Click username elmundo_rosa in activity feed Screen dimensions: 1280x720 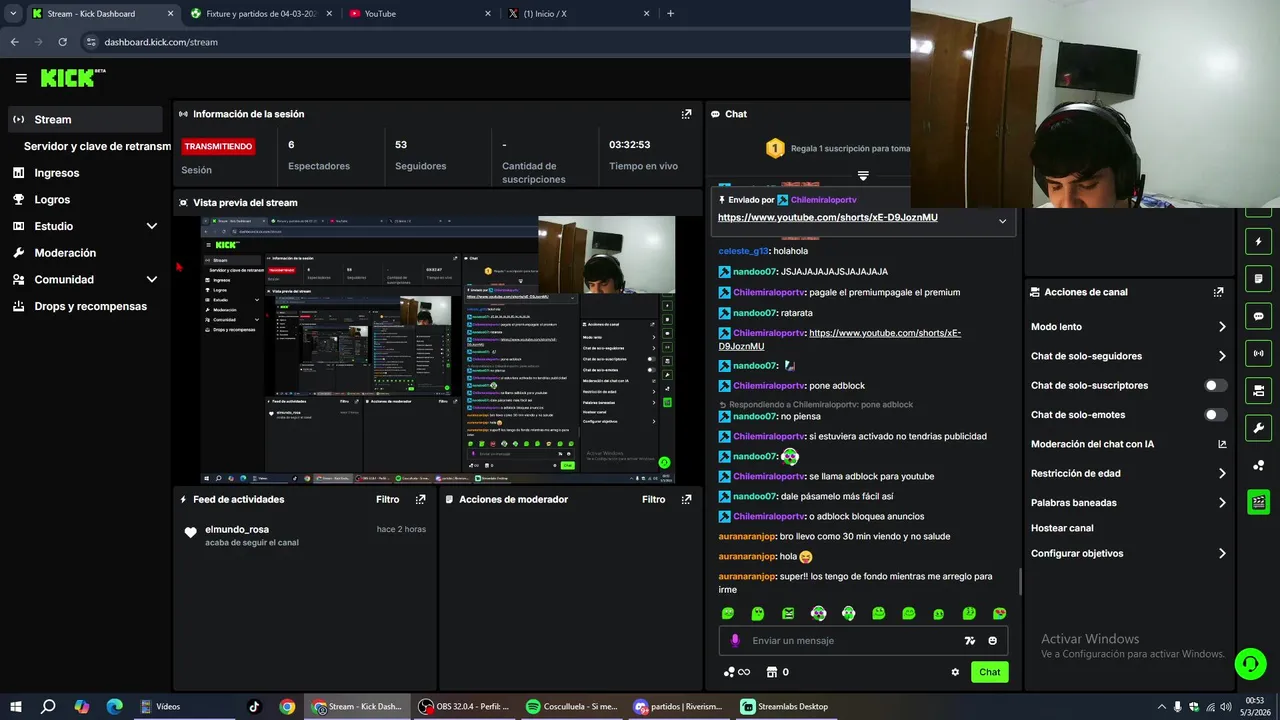tap(237, 529)
